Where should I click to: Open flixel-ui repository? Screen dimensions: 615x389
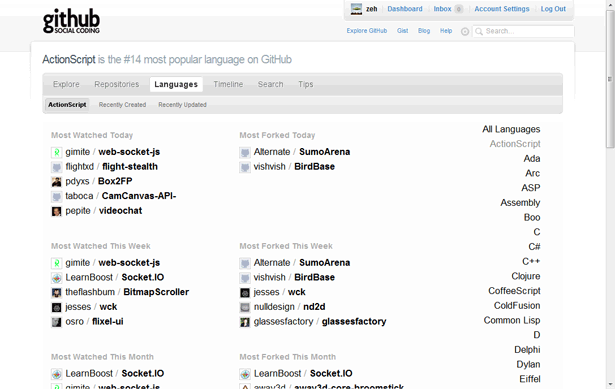click(107, 322)
